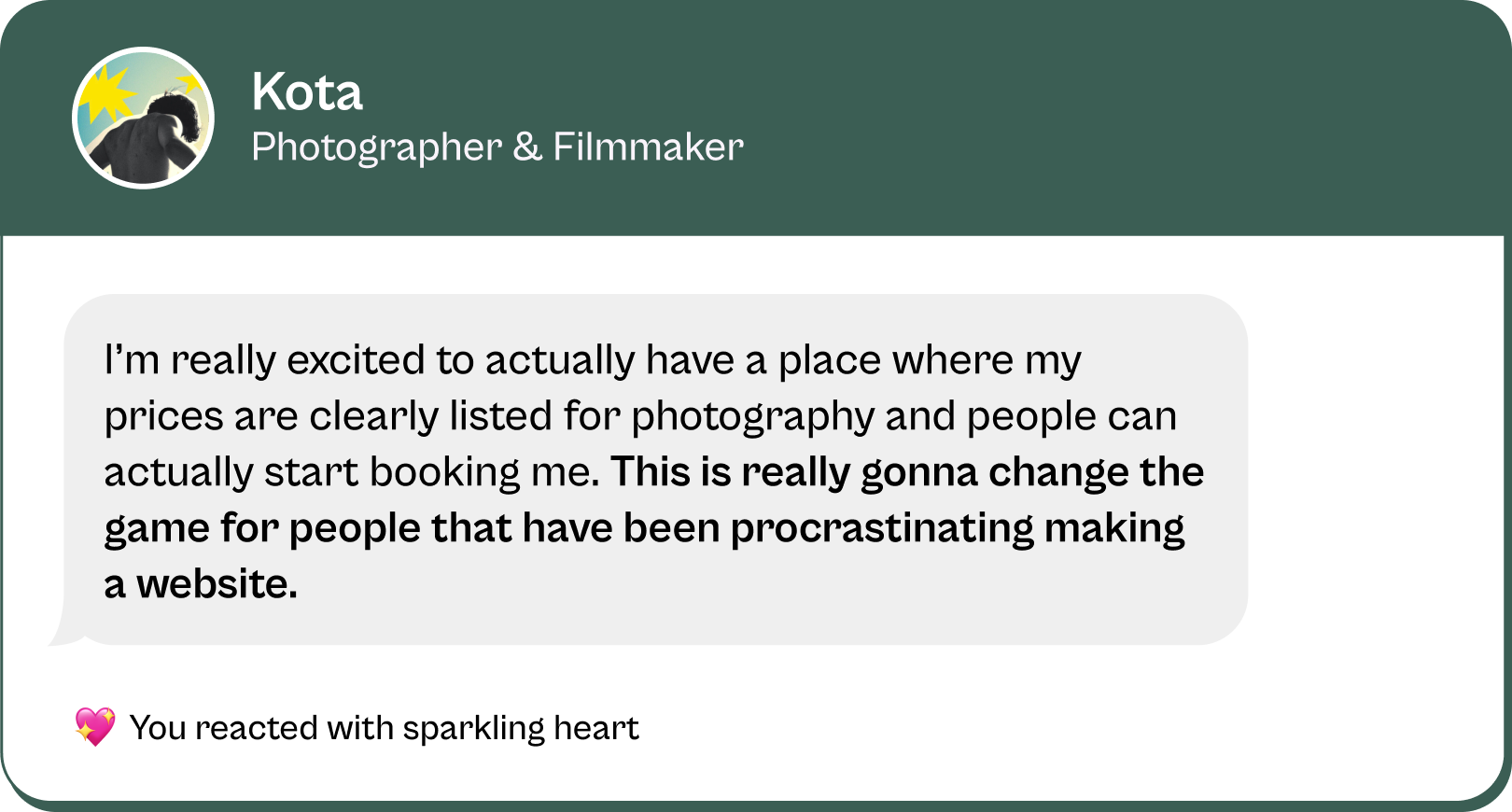Click the sparkling heart emoji icon
1512x812 pixels.
[95, 727]
